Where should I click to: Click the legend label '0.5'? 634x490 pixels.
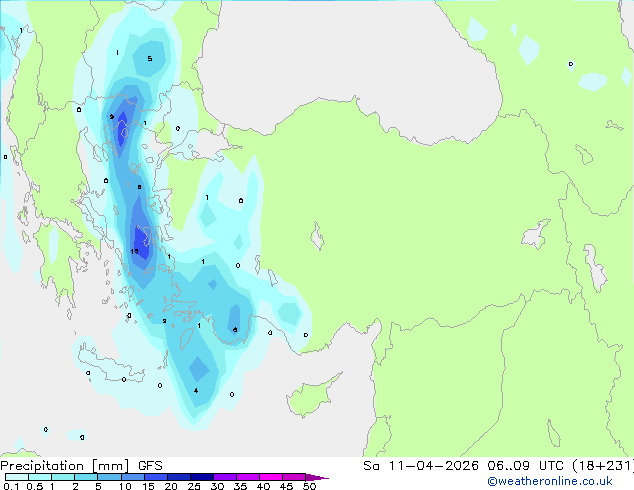pos(34,486)
